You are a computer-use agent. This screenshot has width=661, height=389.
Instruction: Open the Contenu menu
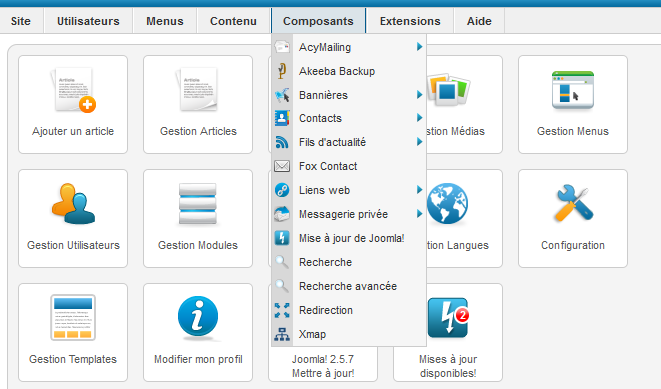[233, 21]
